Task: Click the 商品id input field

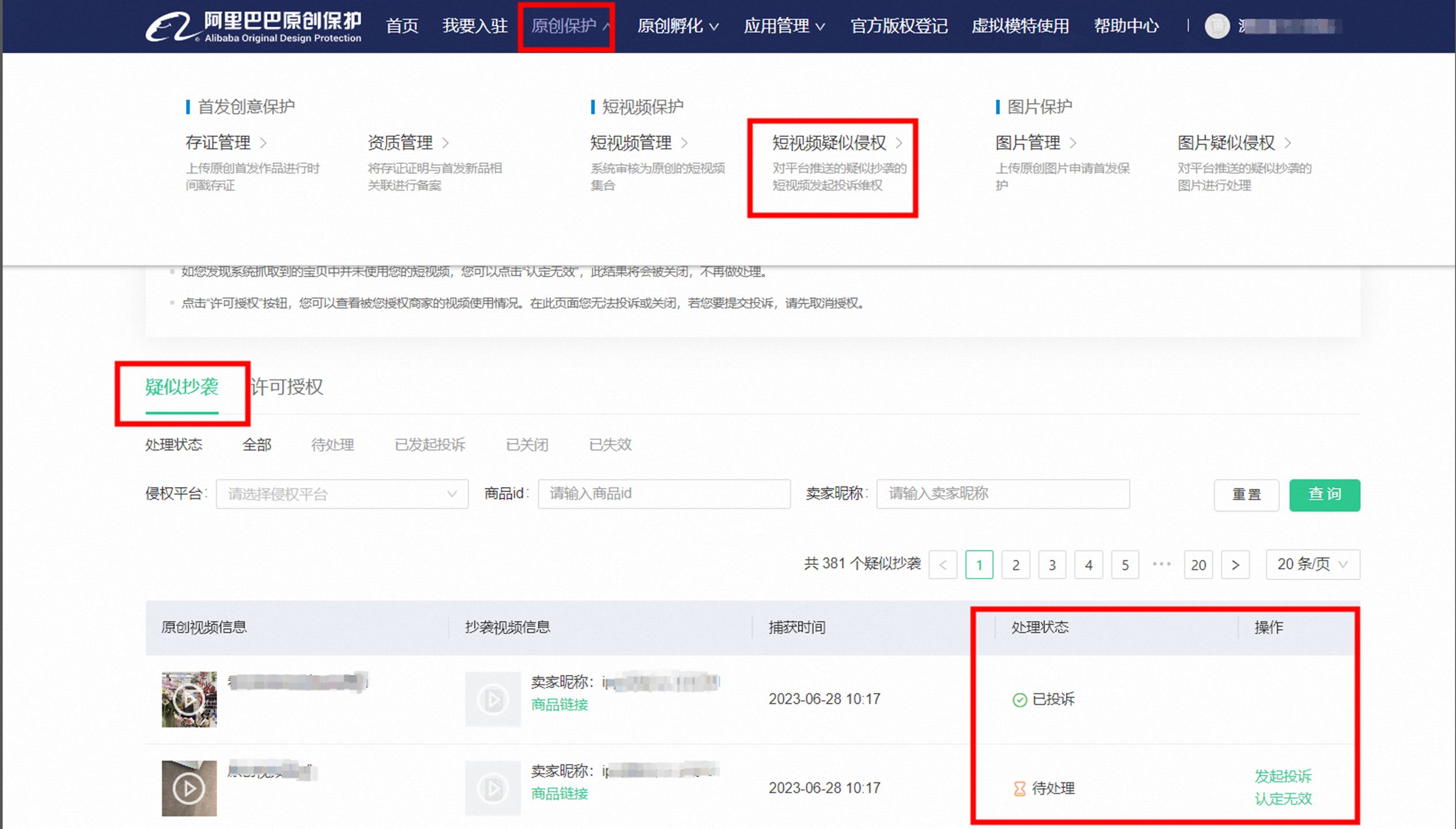Action: tap(664, 494)
